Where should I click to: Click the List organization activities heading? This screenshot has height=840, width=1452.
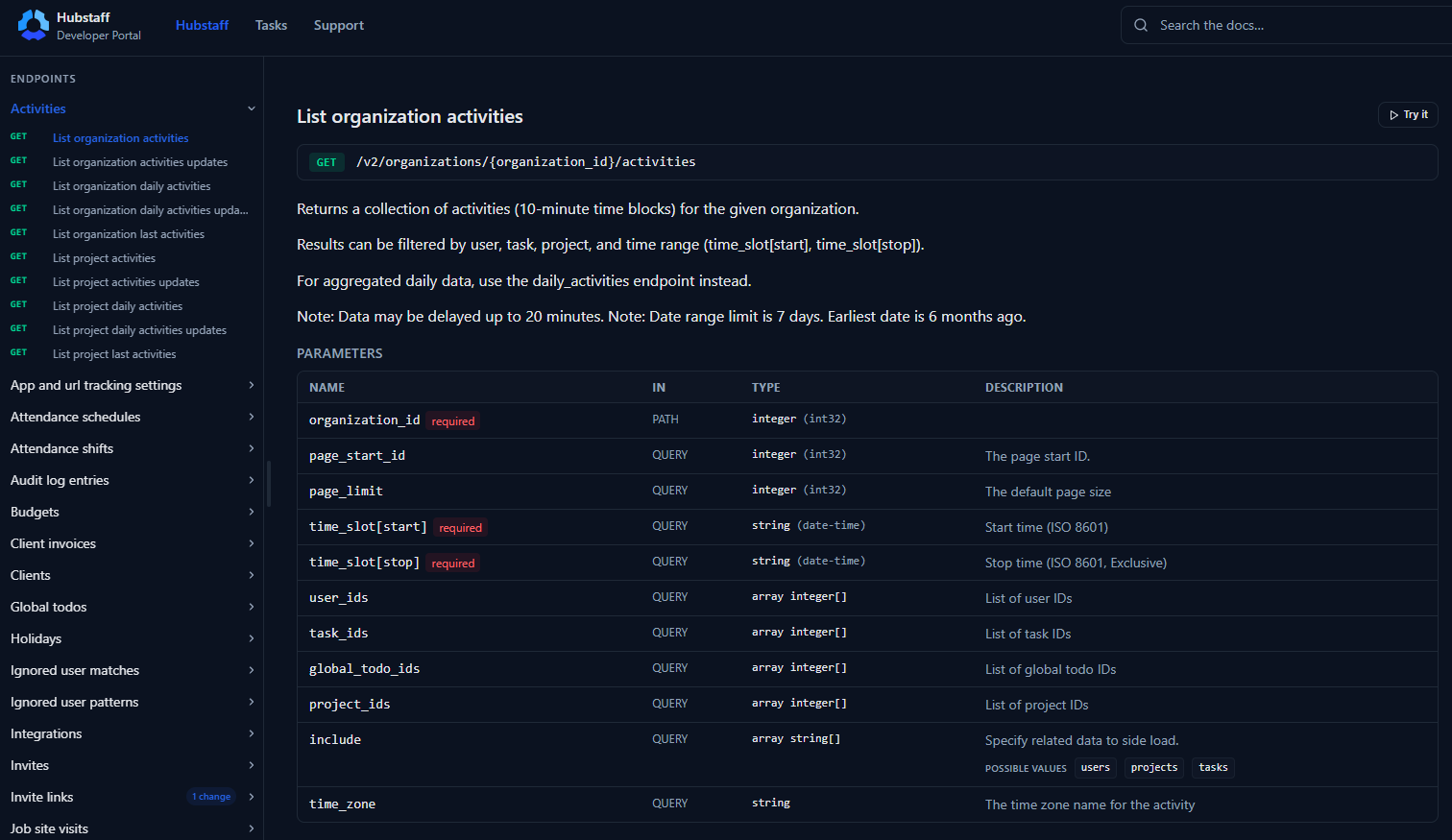click(410, 116)
